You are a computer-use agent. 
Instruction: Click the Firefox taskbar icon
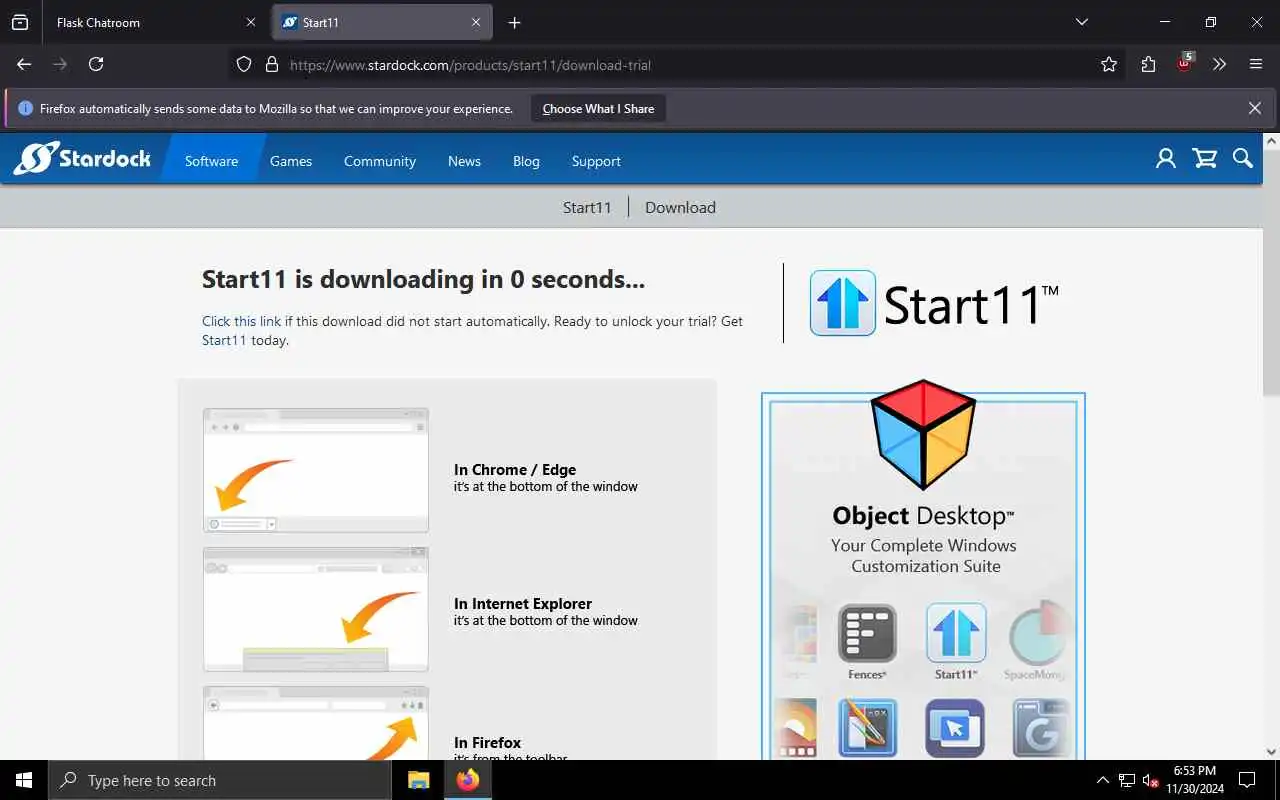pyautogui.click(x=467, y=780)
